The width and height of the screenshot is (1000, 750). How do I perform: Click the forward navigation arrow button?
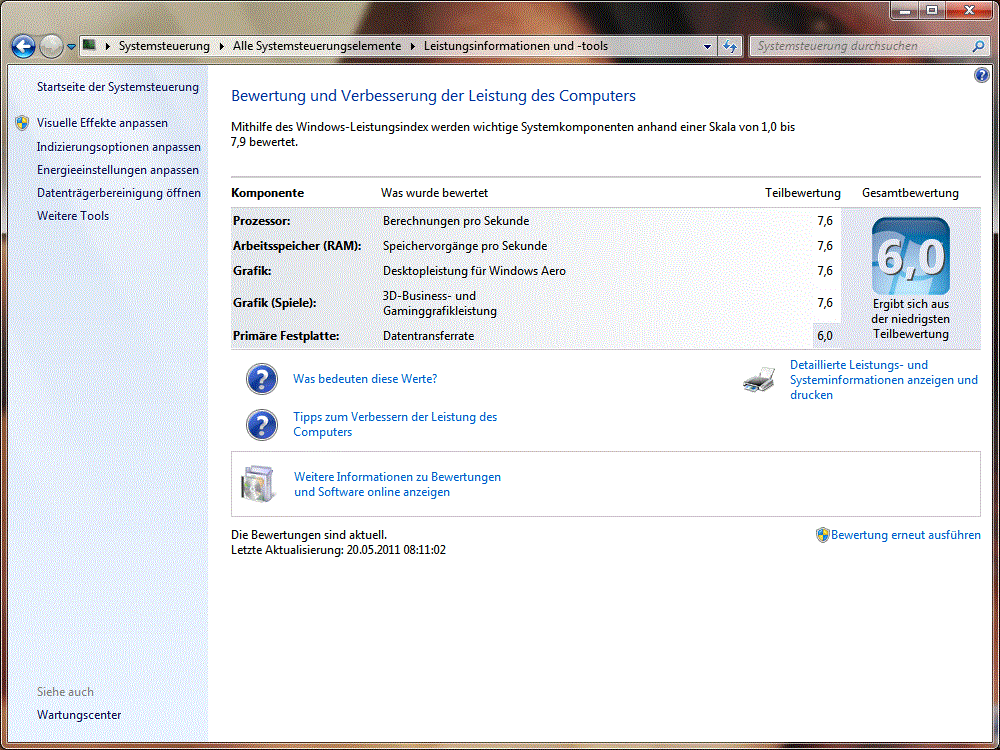(51, 46)
